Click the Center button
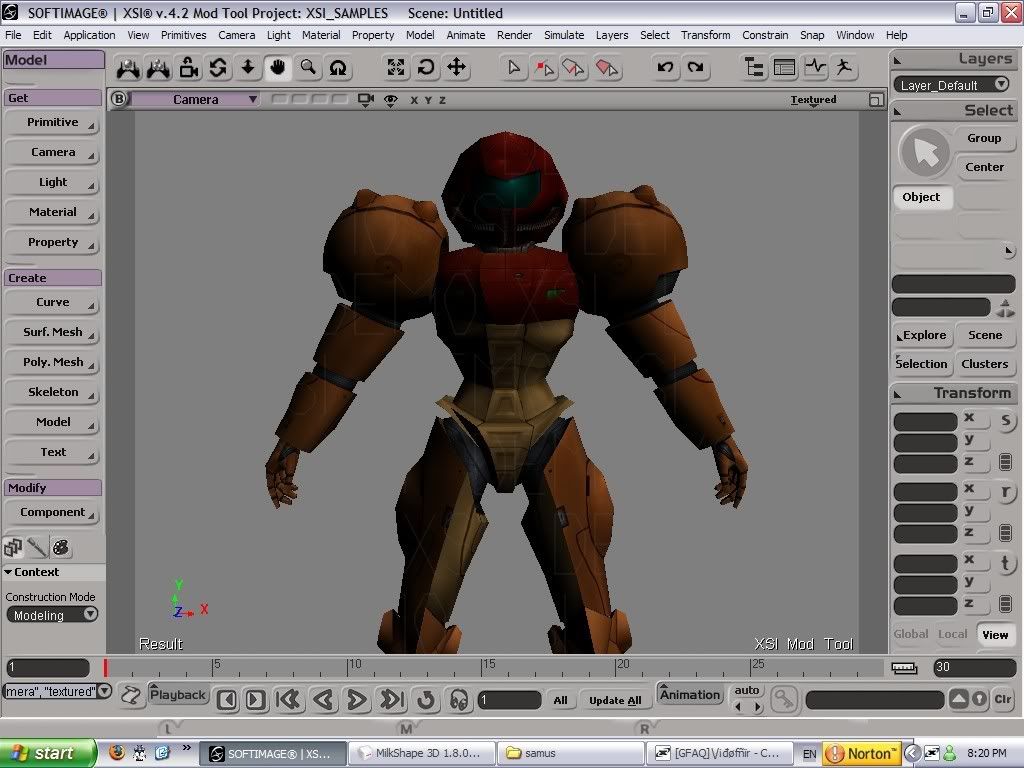 tap(984, 167)
